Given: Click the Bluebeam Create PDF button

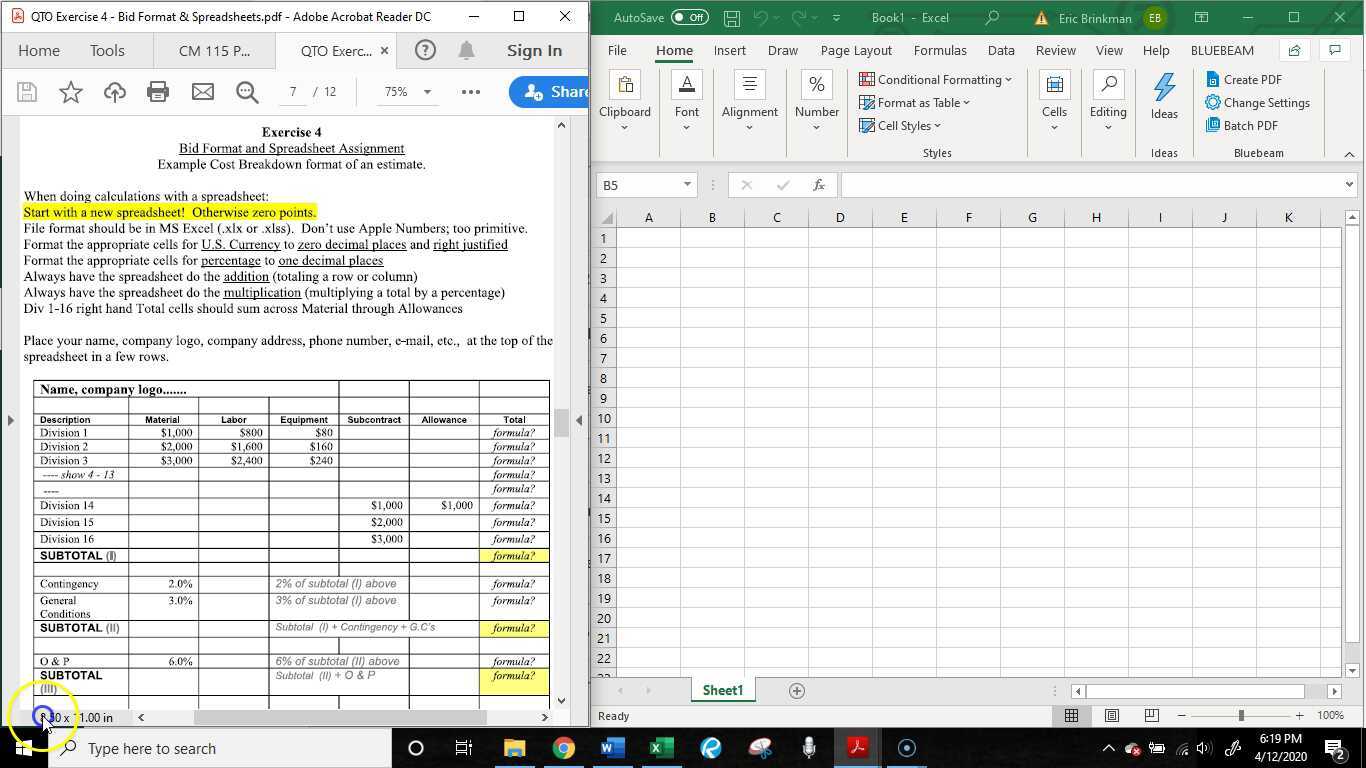Looking at the screenshot, I should pos(1243,79).
